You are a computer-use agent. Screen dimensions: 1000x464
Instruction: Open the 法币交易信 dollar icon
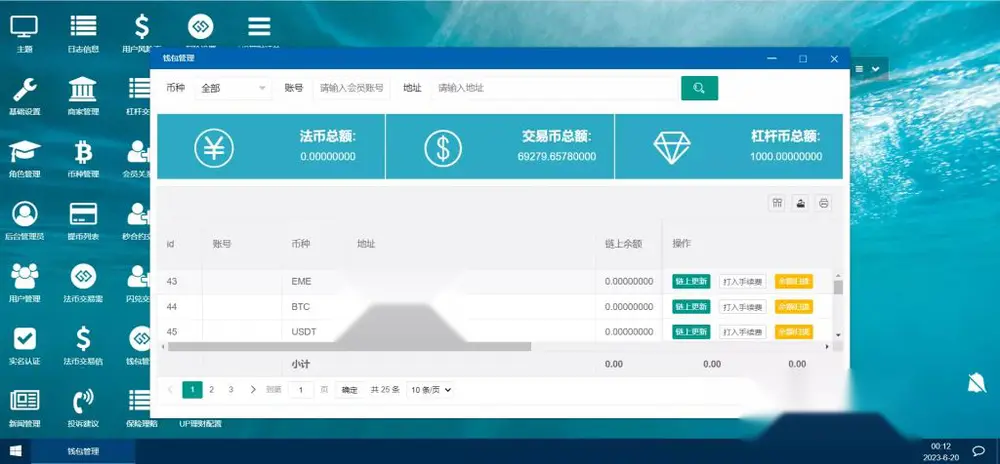tap(84, 338)
